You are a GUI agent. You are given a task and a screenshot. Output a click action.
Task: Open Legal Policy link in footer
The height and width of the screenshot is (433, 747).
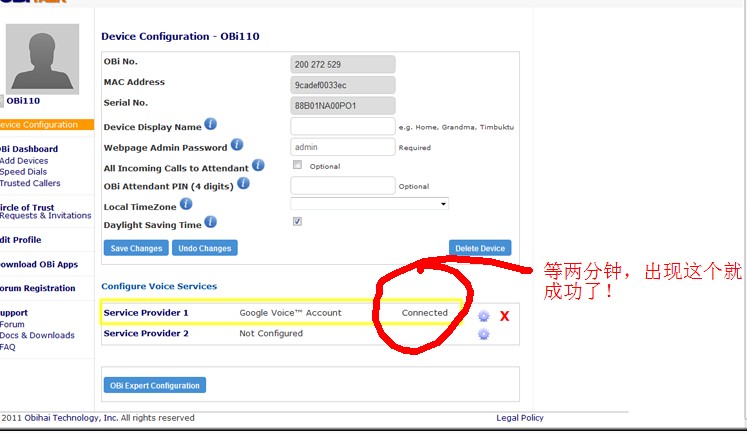520,418
